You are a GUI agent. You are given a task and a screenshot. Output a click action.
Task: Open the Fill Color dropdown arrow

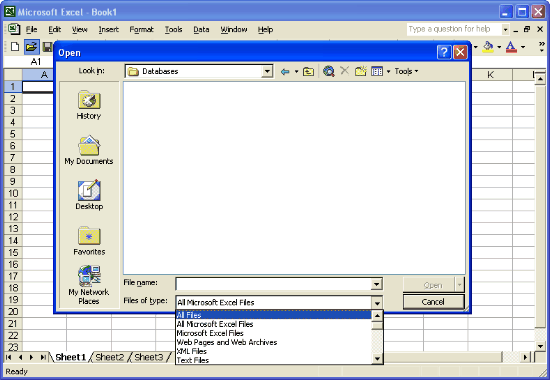click(499, 47)
